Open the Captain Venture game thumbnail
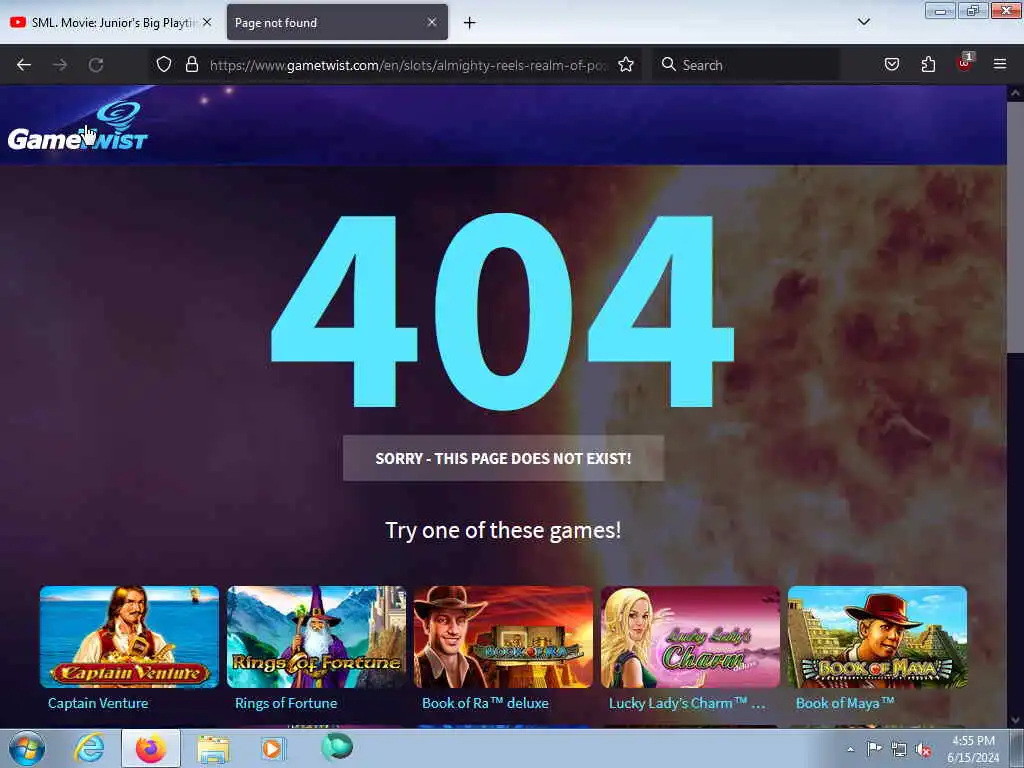Screen dimensions: 1024x768 coord(129,637)
